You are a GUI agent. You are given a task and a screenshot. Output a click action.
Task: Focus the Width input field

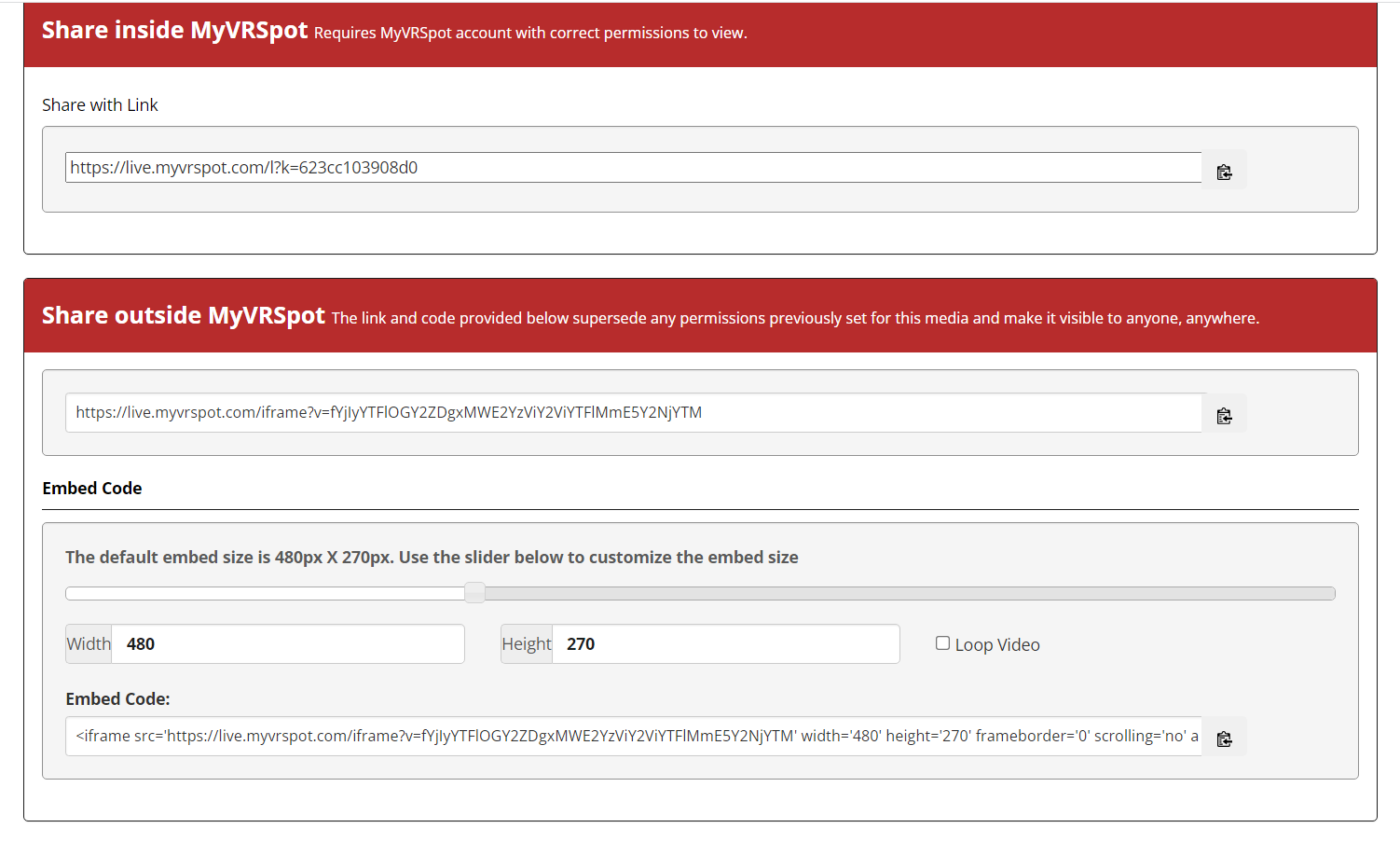[x=288, y=644]
